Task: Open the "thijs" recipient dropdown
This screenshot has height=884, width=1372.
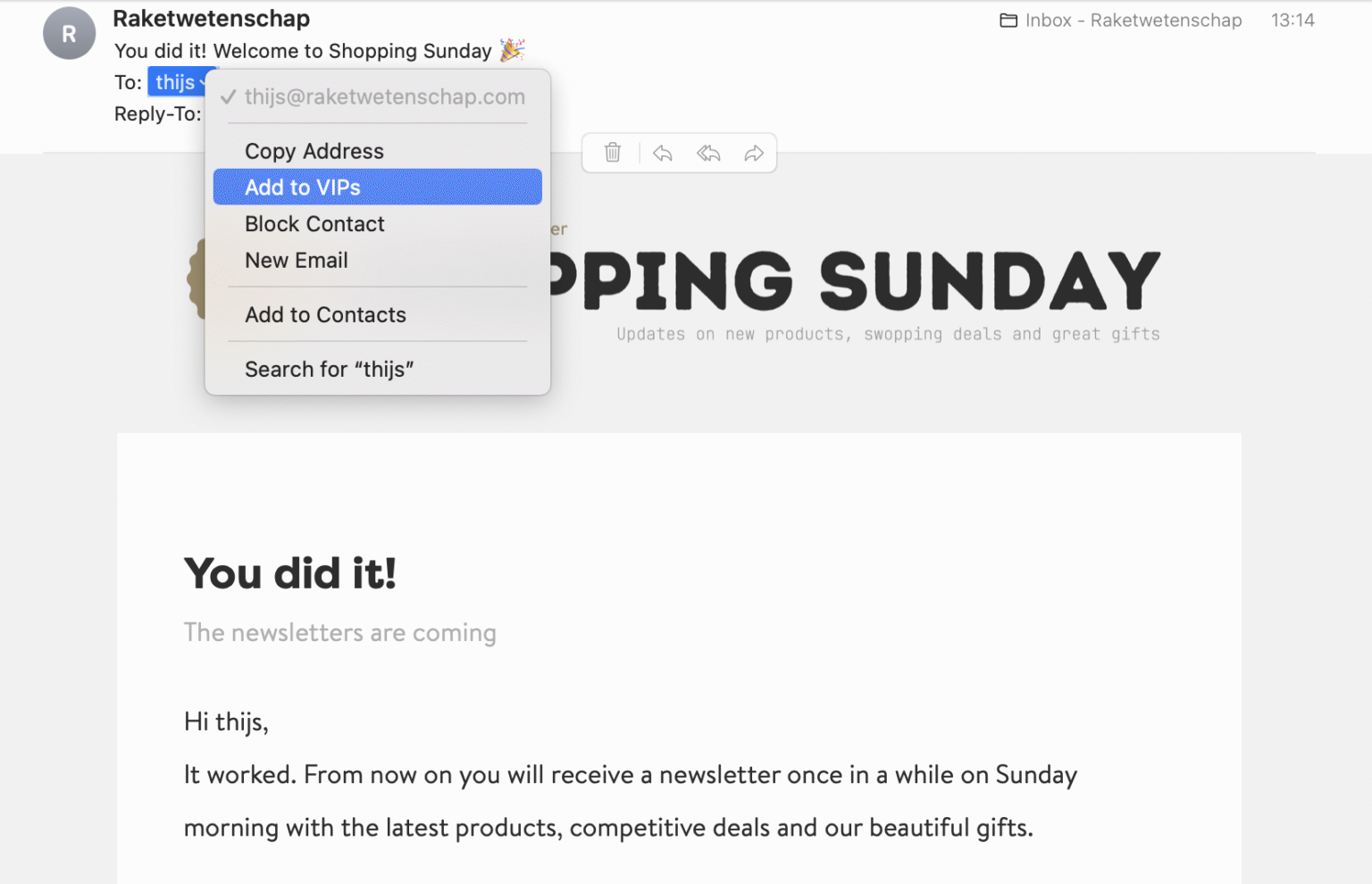Action: 181,82
